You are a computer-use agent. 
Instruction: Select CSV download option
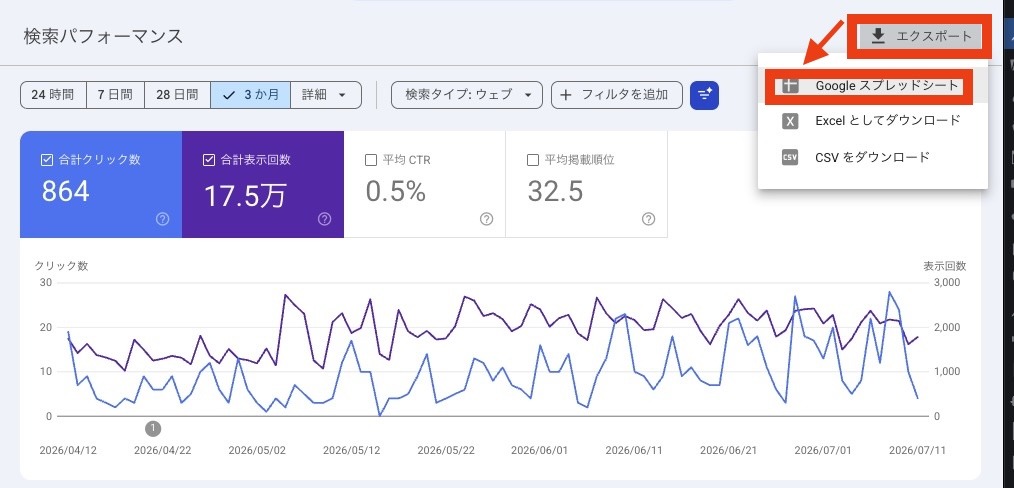point(872,157)
